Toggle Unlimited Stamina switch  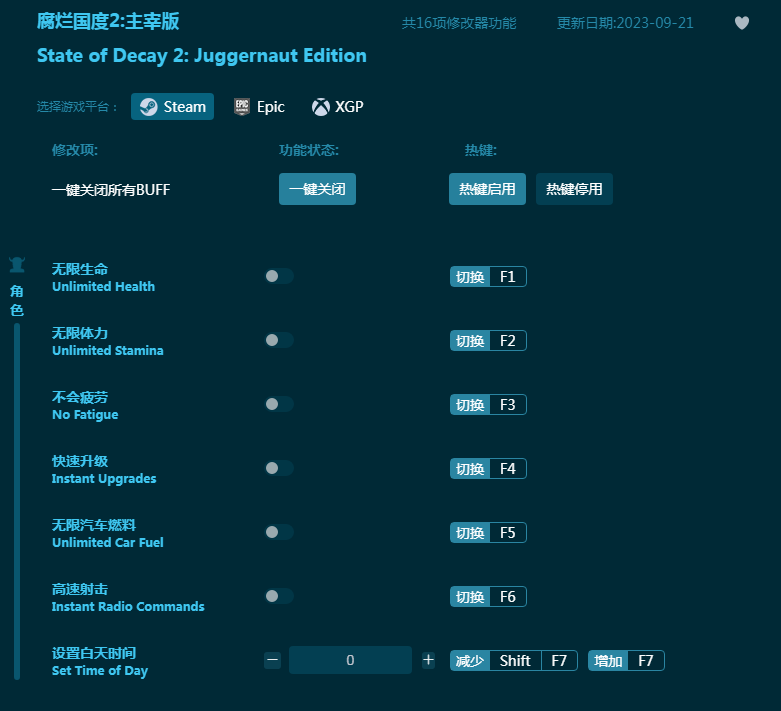279,340
